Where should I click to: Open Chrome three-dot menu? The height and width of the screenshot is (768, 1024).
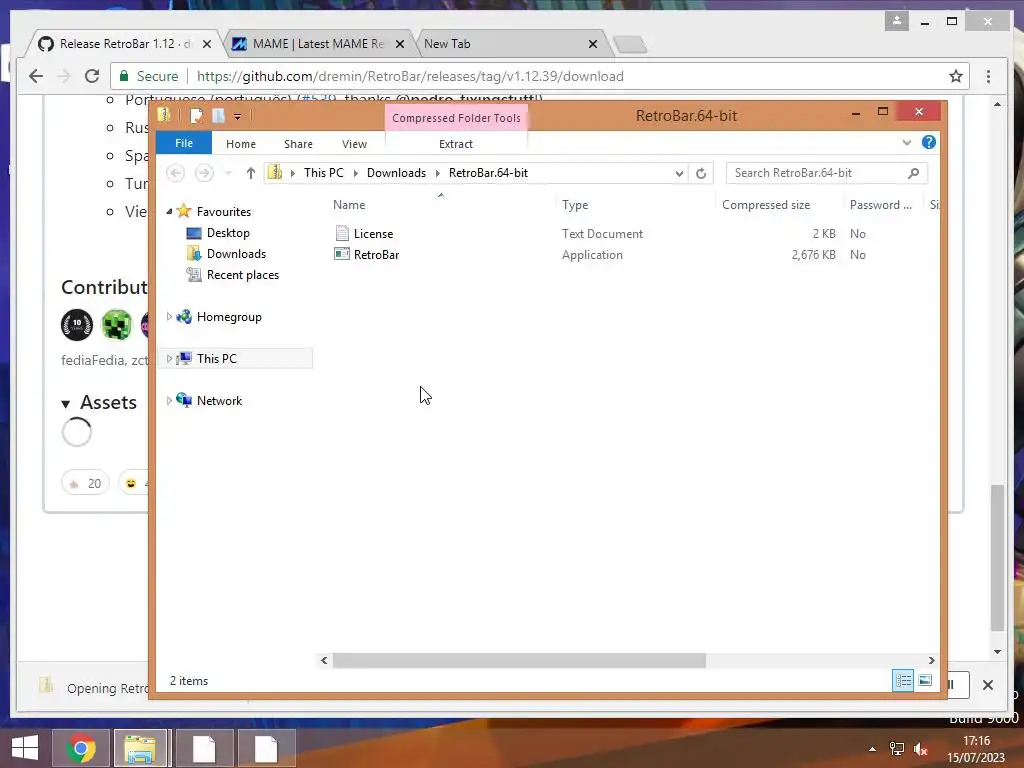(988, 76)
